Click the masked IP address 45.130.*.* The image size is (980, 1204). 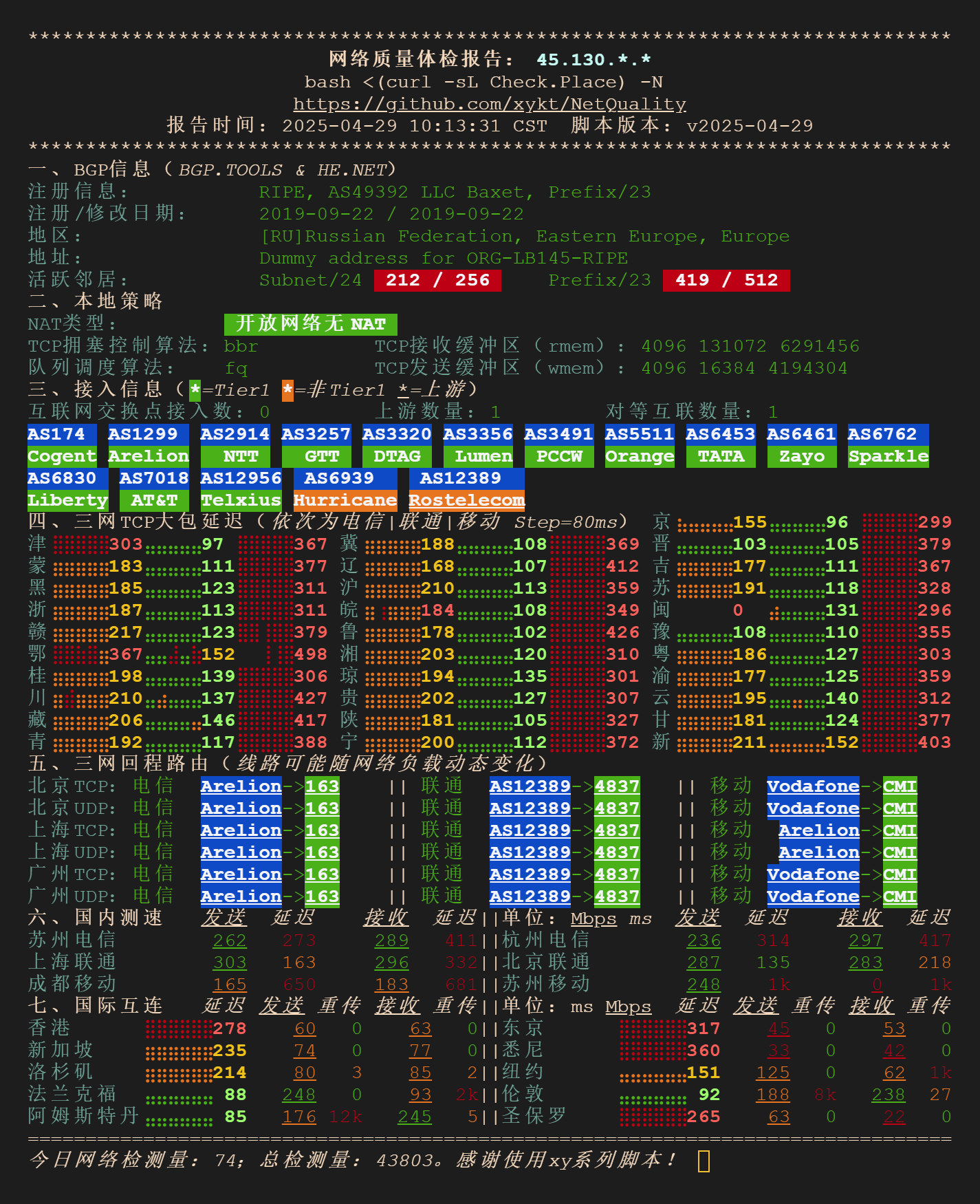tap(594, 60)
